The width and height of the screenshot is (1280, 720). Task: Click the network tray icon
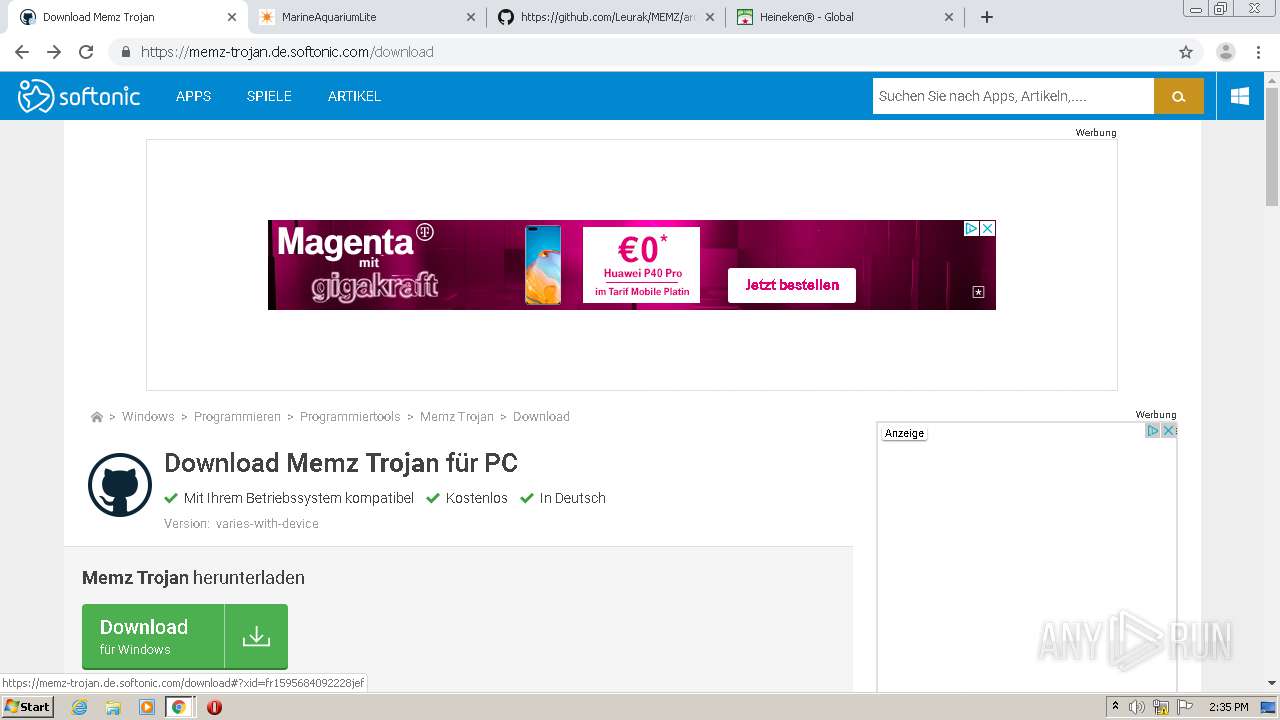click(1161, 707)
